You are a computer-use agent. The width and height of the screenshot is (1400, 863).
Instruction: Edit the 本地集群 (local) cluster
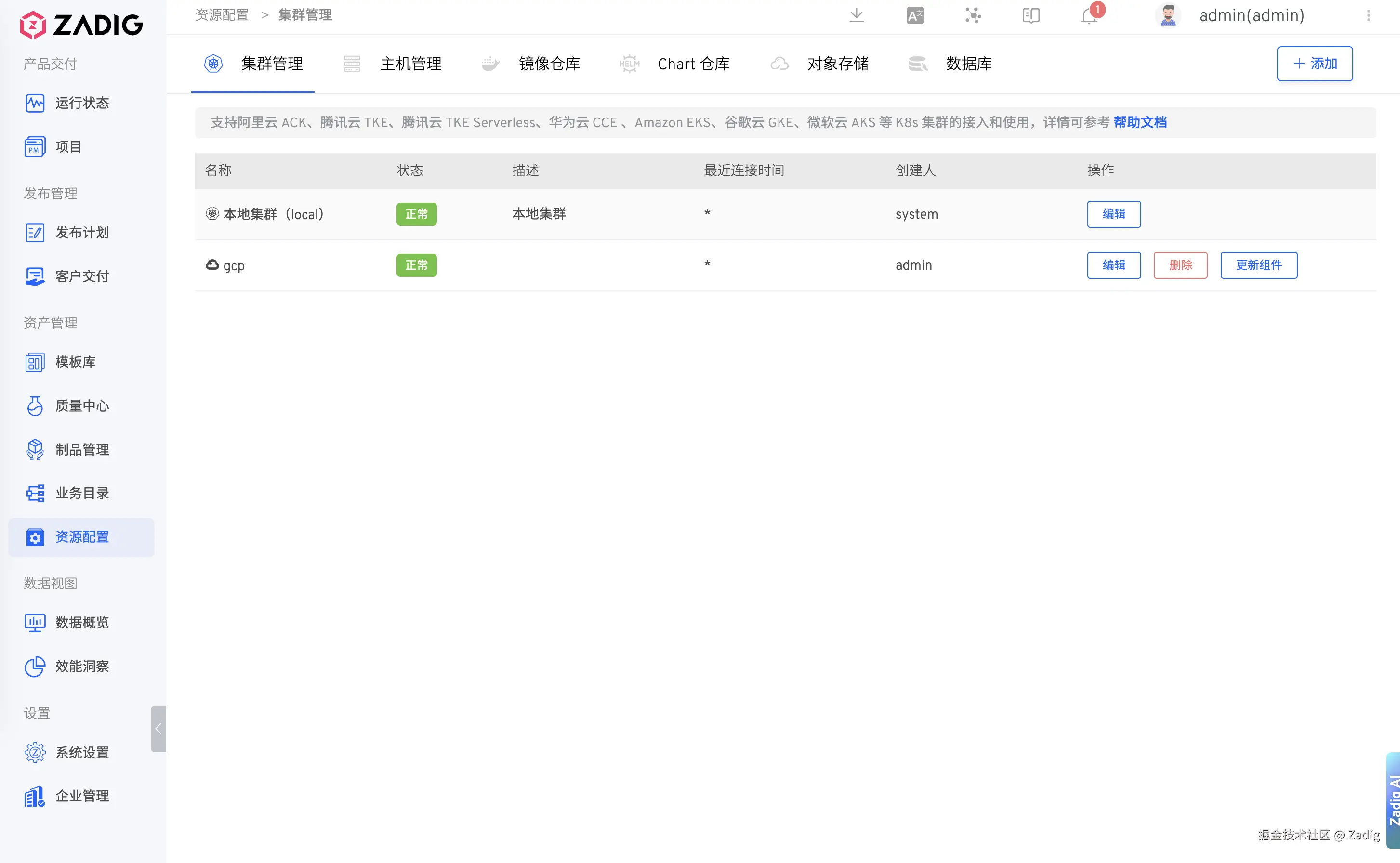pos(1113,214)
